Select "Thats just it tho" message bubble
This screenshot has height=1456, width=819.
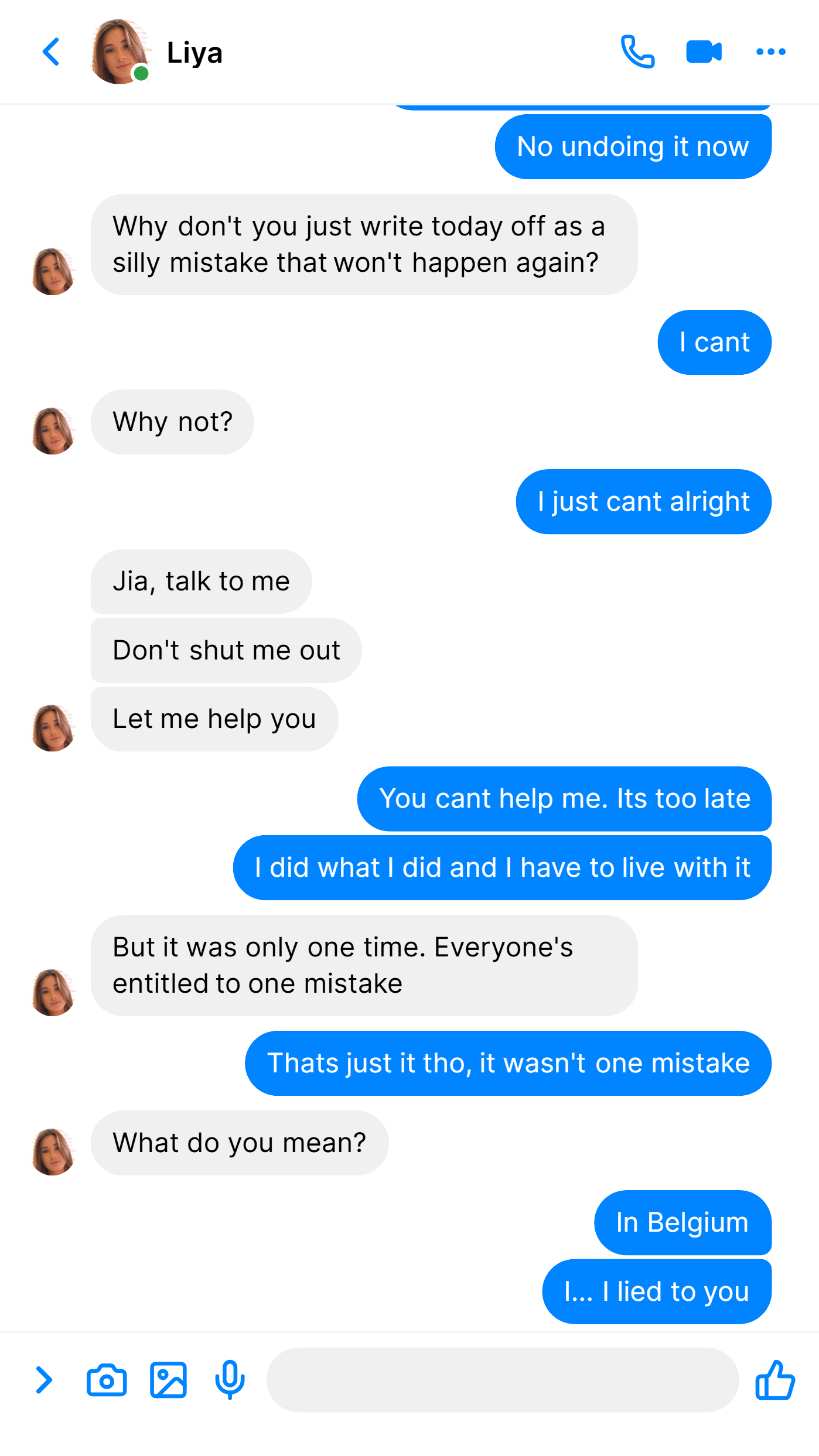508,1063
